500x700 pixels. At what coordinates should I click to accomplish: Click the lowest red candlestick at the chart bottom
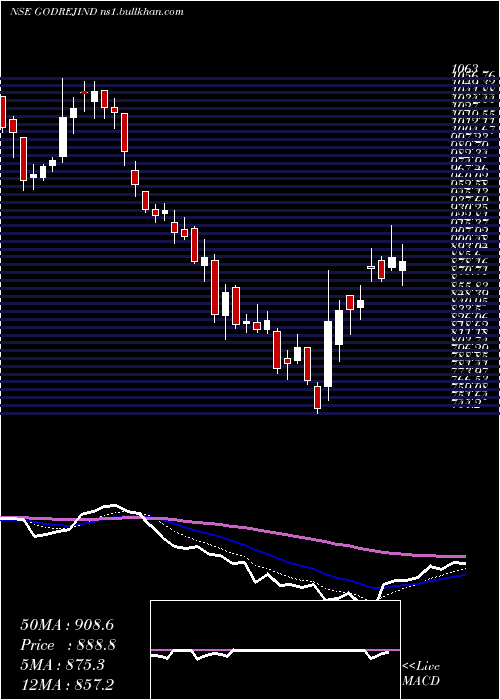click(317, 397)
